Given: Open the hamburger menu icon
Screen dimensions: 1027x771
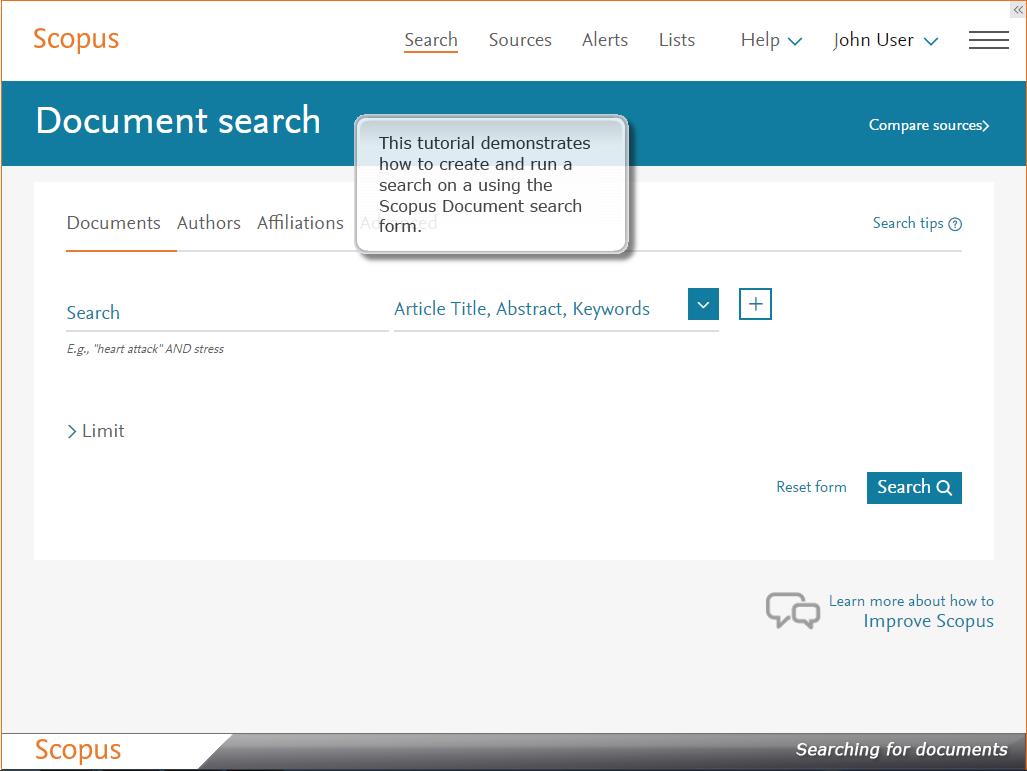Looking at the screenshot, I should [x=988, y=40].
